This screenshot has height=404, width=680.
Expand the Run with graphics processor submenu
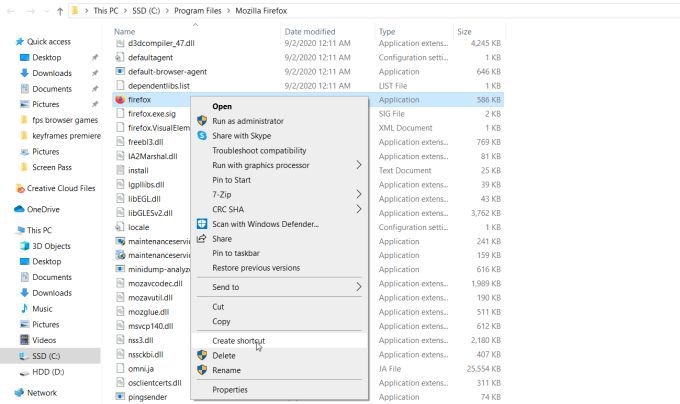(x=359, y=165)
